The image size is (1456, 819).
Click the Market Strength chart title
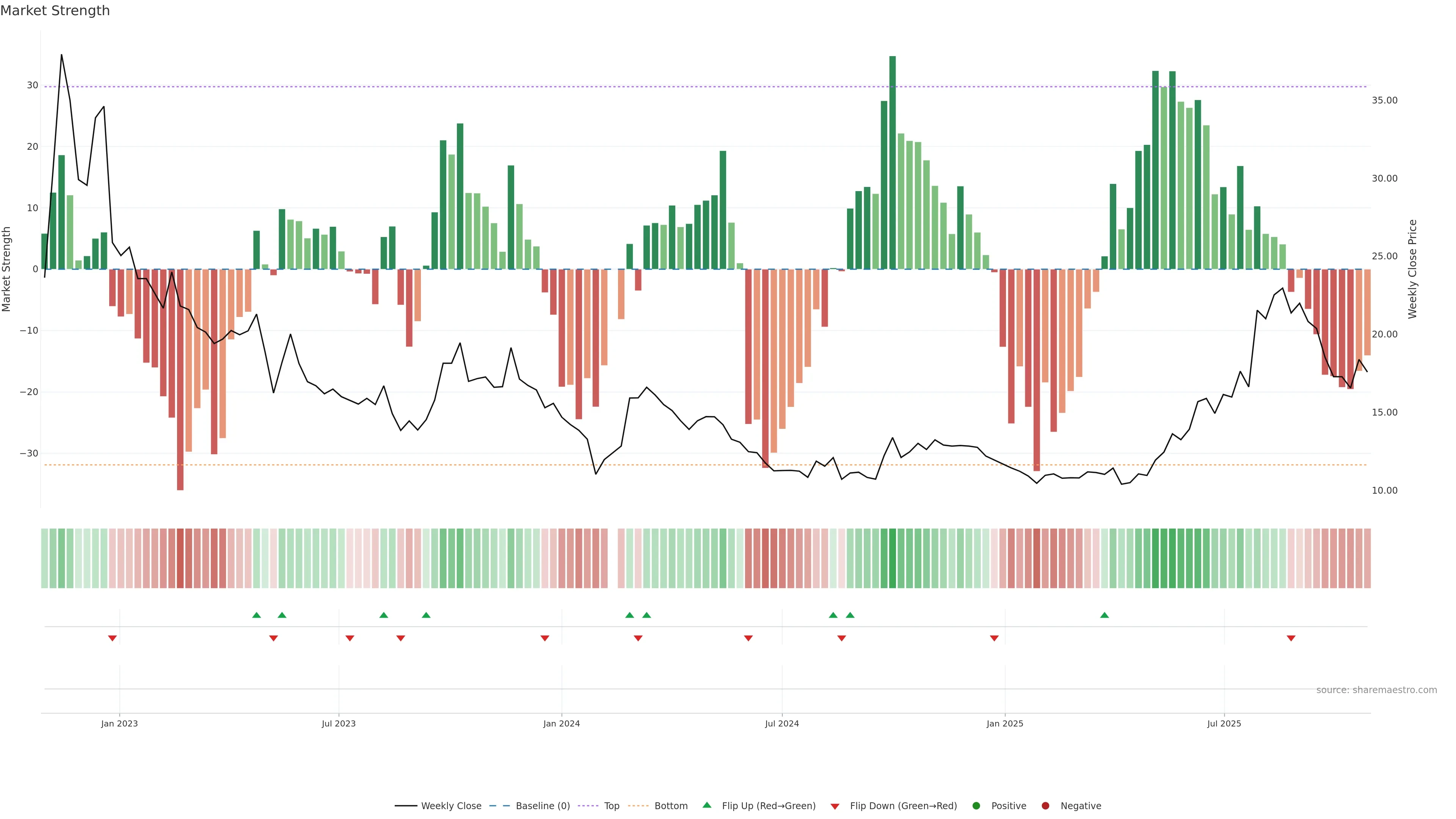(55, 11)
